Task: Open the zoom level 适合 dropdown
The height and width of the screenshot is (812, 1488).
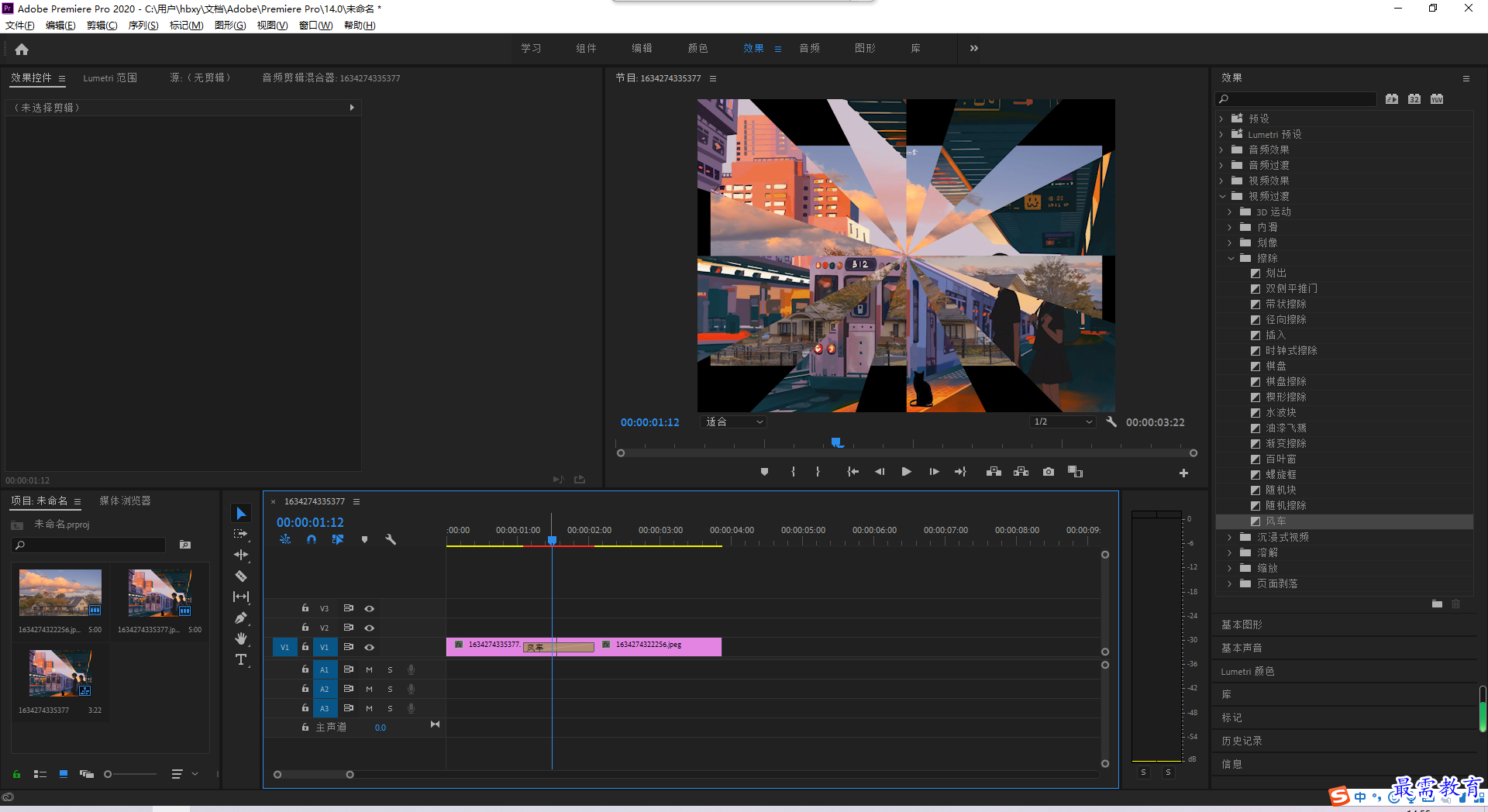Action: [733, 422]
